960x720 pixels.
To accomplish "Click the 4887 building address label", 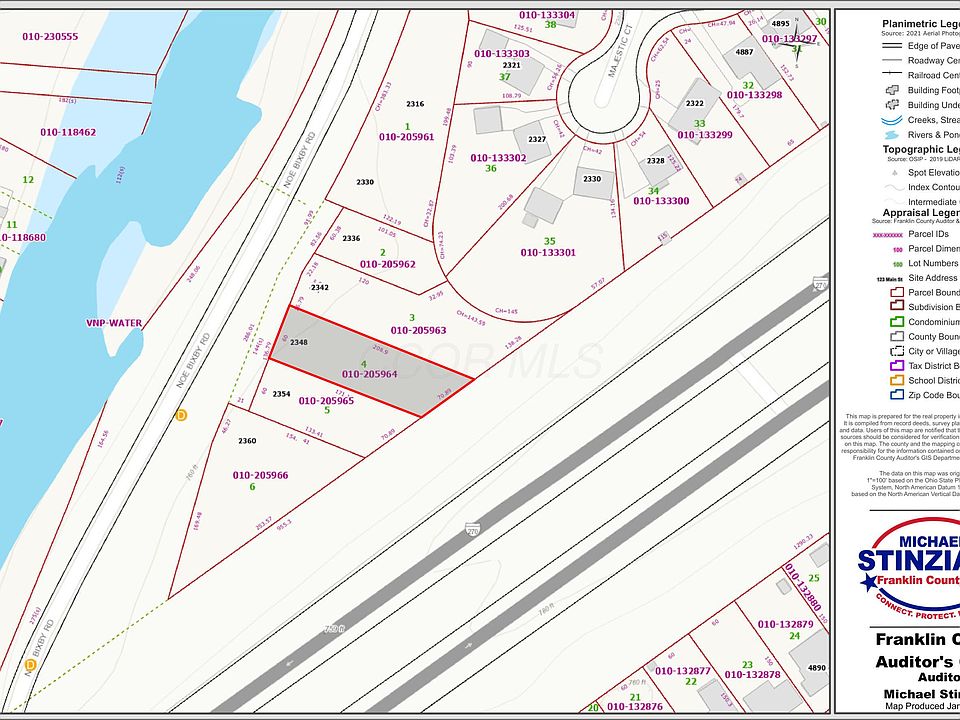I will (744, 52).
